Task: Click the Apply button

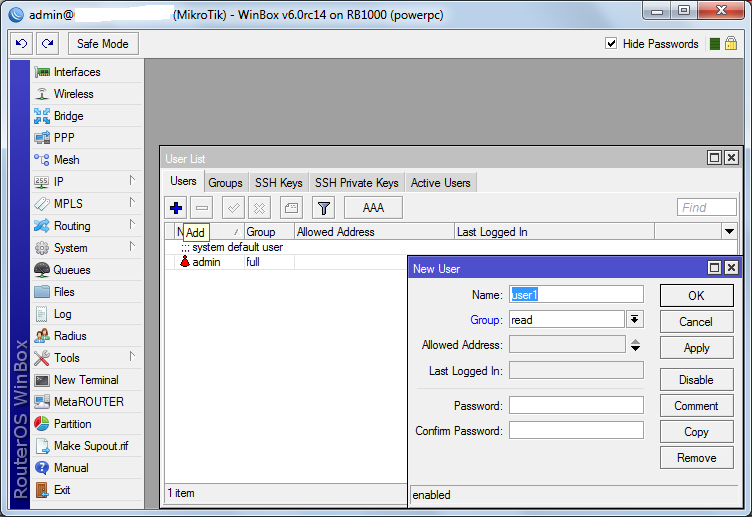Action: click(x=696, y=348)
